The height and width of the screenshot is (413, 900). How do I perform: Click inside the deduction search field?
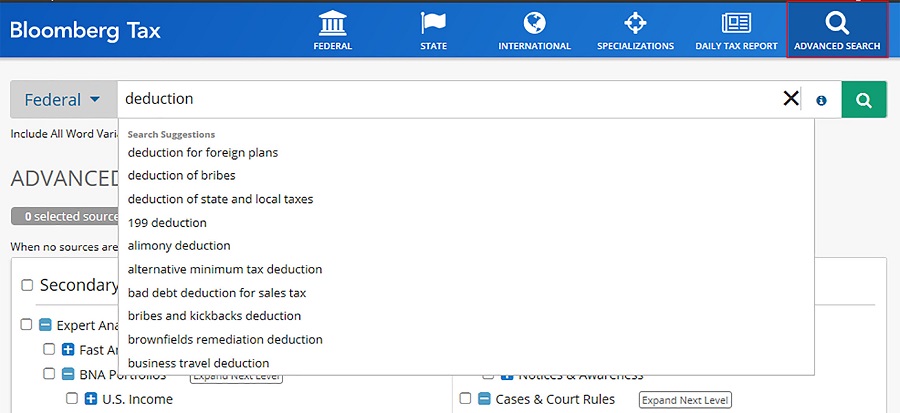[x=450, y=99]
